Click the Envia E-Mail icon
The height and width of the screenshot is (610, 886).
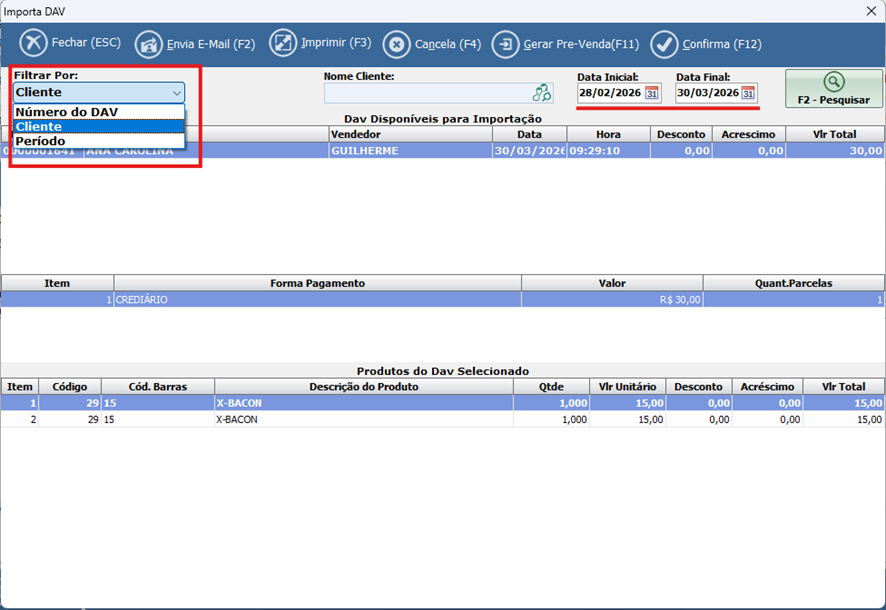pyautogui.click(x=148, y=44)
